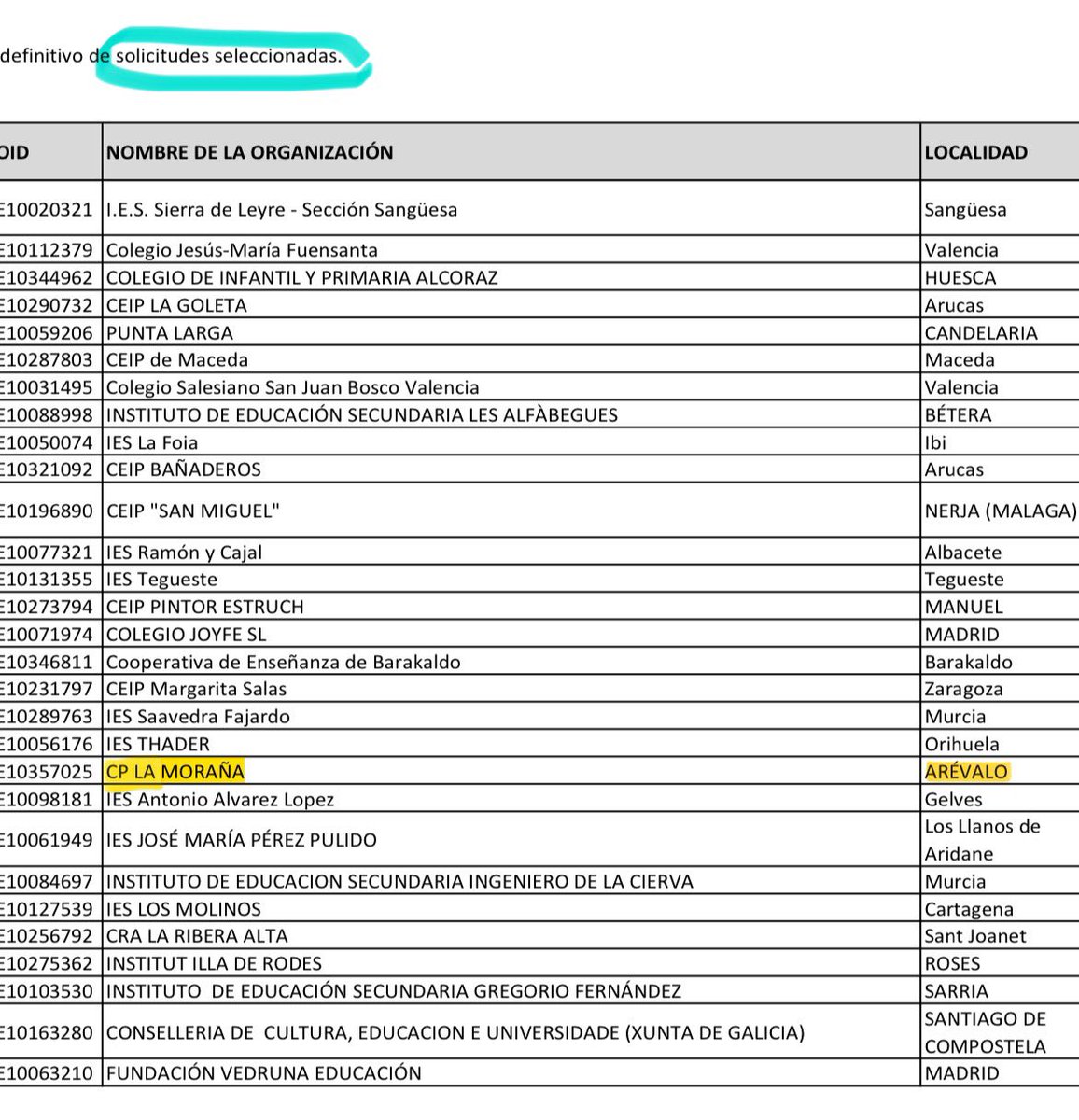Click the 'solicitudes seleccionadas.' heading text
The height and width of the screenshot is (1120, 1079).
[229, 56]
